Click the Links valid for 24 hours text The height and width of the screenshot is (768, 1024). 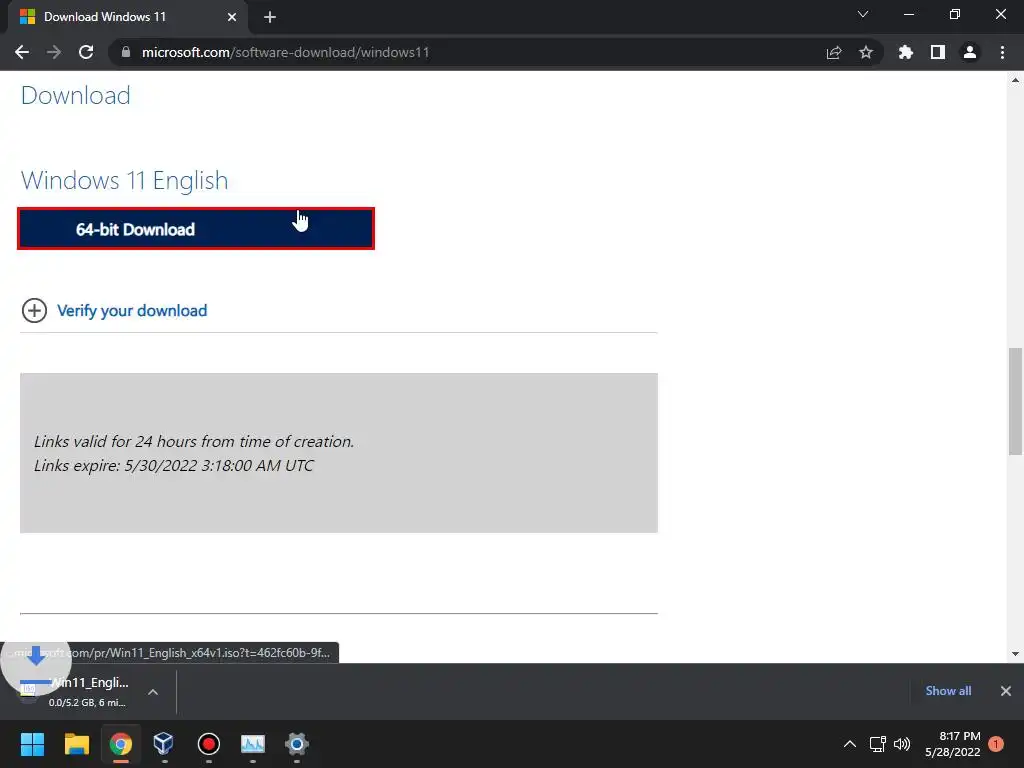pyautogui.click(x=194, y=441)
